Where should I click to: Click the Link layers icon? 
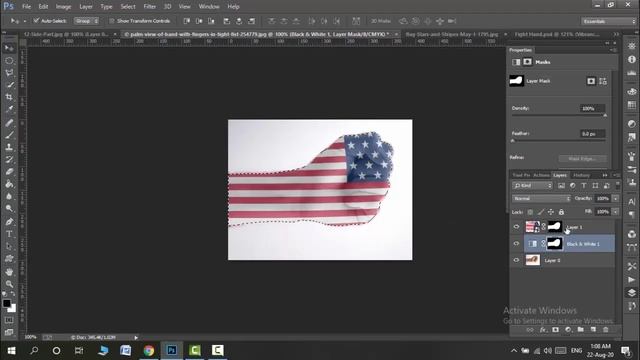[x=530, y=330]
